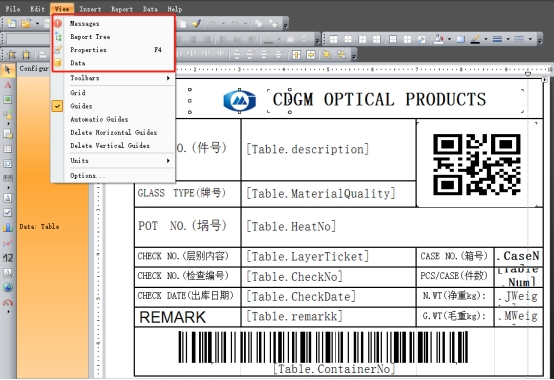Open the Help menu
Image resolution: width=554 pixels, height=380 pixels.
[x=175, y=9]
